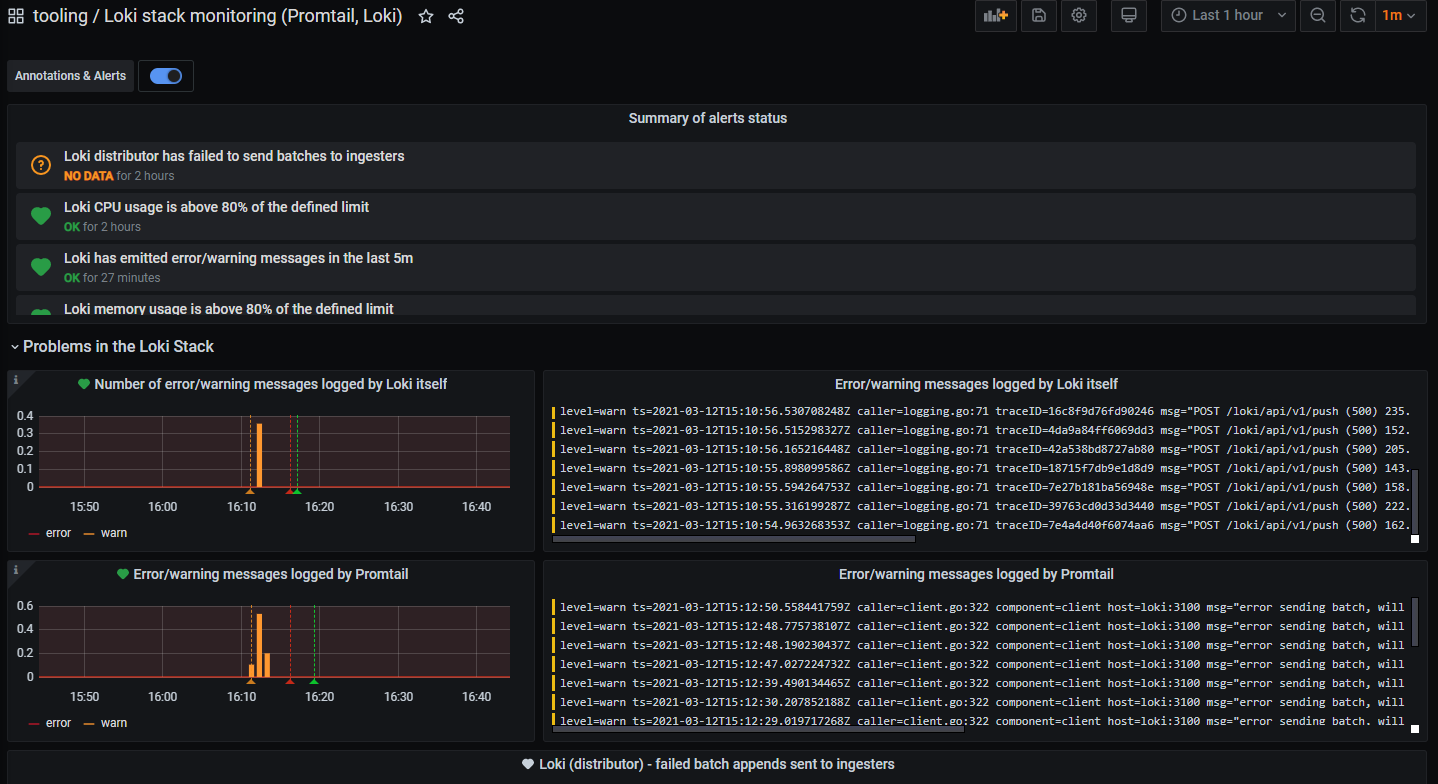Open the Number of error/warning messages panel title menu
Screen dimensions: 1438x784
click(x=270, y=384)
